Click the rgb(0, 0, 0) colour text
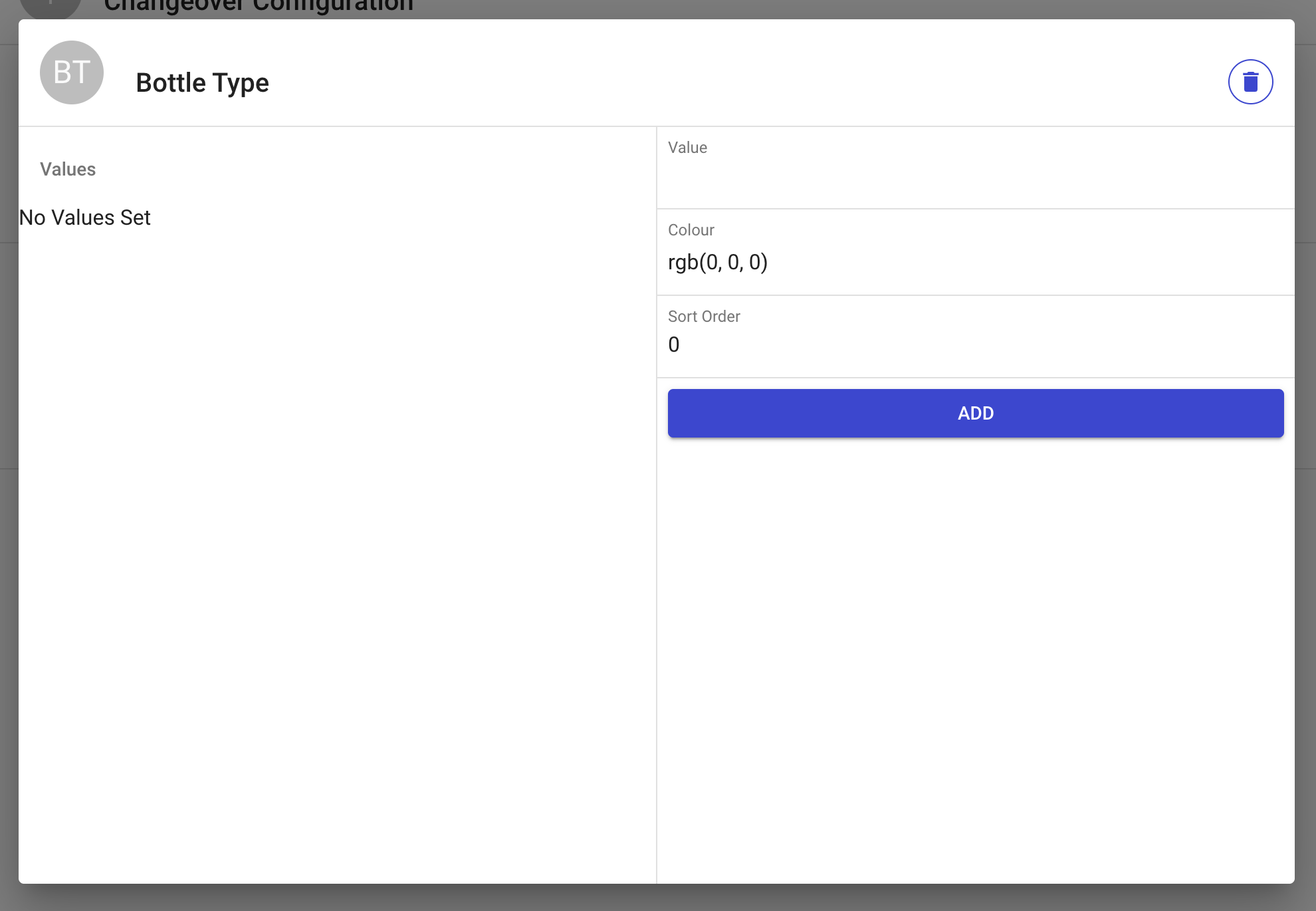 coord(718,262)
